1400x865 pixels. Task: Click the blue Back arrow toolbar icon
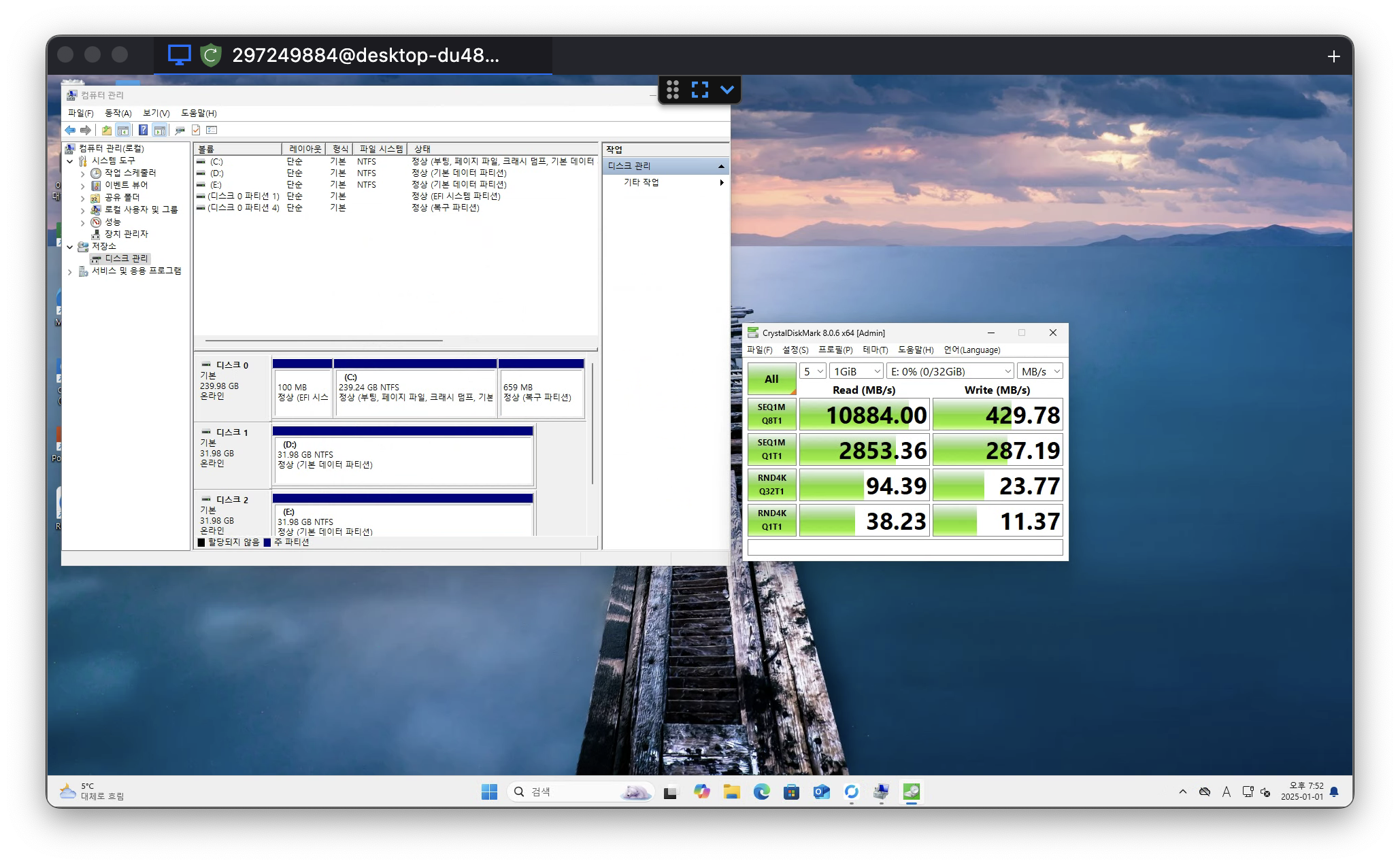pyautogui.click(x=70, y=130)
